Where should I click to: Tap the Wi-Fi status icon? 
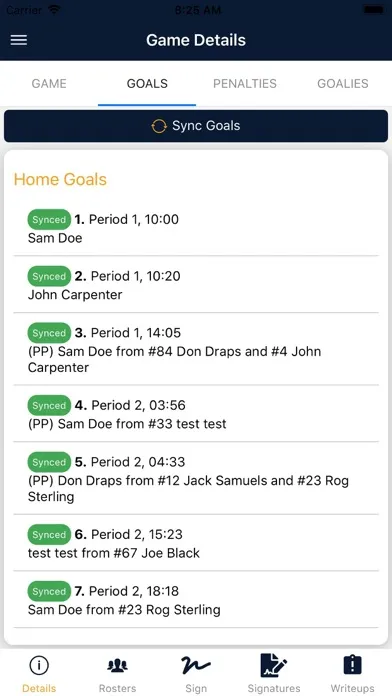point(55,10)
